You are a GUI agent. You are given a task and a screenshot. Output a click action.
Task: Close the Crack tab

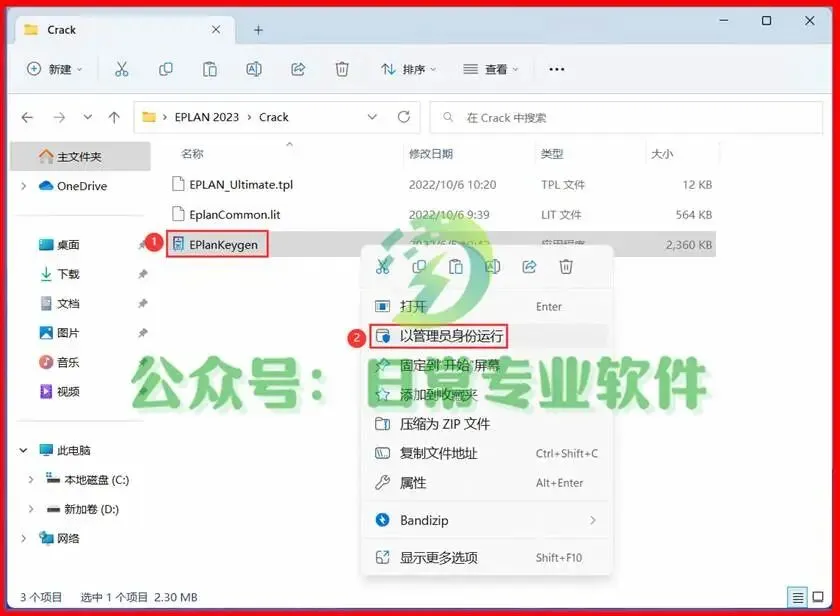point(216,29)
